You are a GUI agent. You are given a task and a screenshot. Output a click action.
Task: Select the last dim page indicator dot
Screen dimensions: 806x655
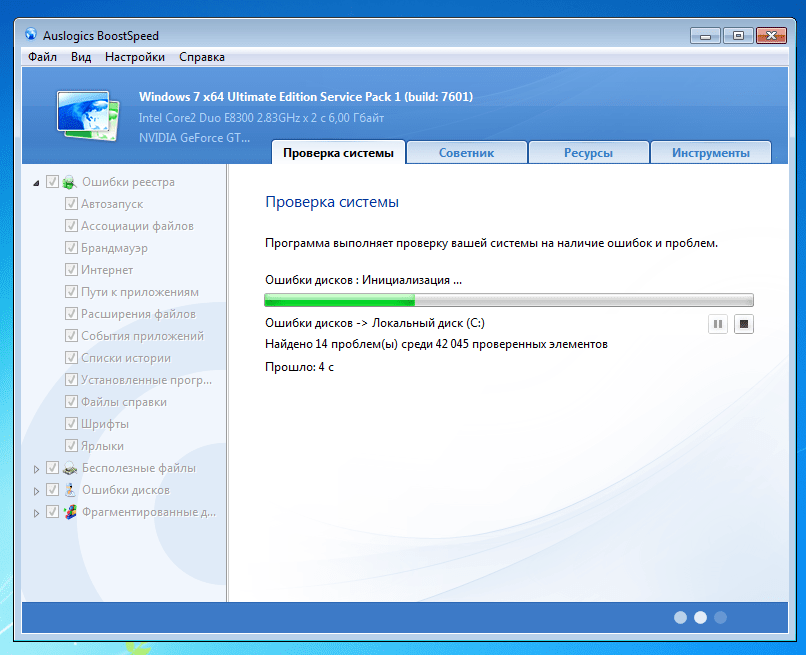coord(720,617)
